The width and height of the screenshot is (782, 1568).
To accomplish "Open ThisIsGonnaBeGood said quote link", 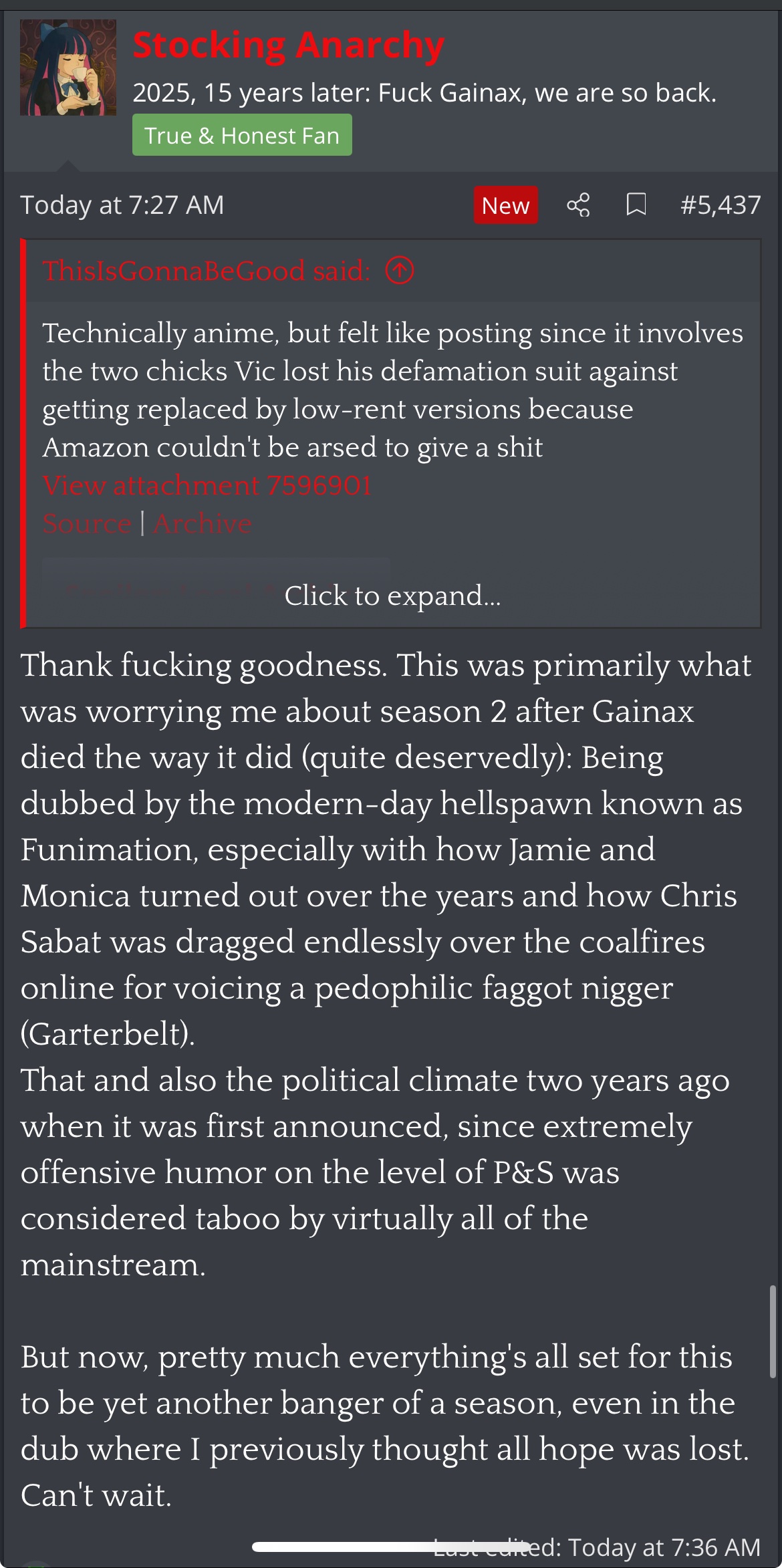I will point(206,271).
